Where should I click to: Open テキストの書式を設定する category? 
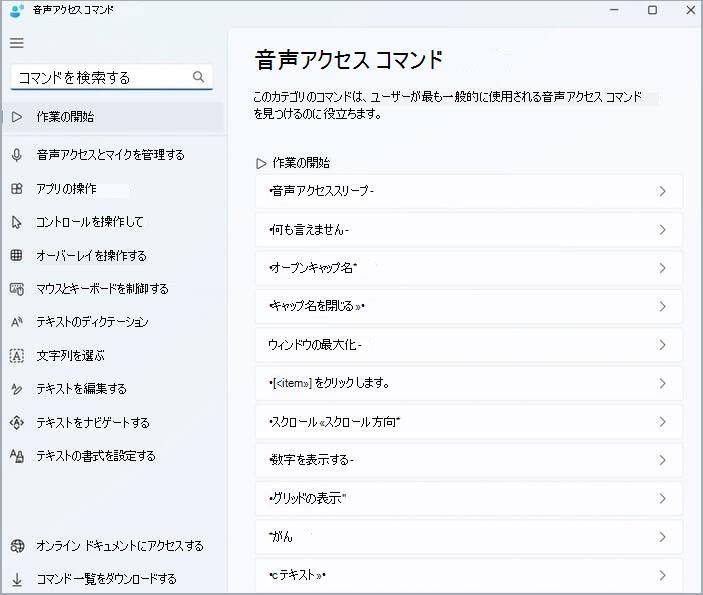[x=113, y=456]
